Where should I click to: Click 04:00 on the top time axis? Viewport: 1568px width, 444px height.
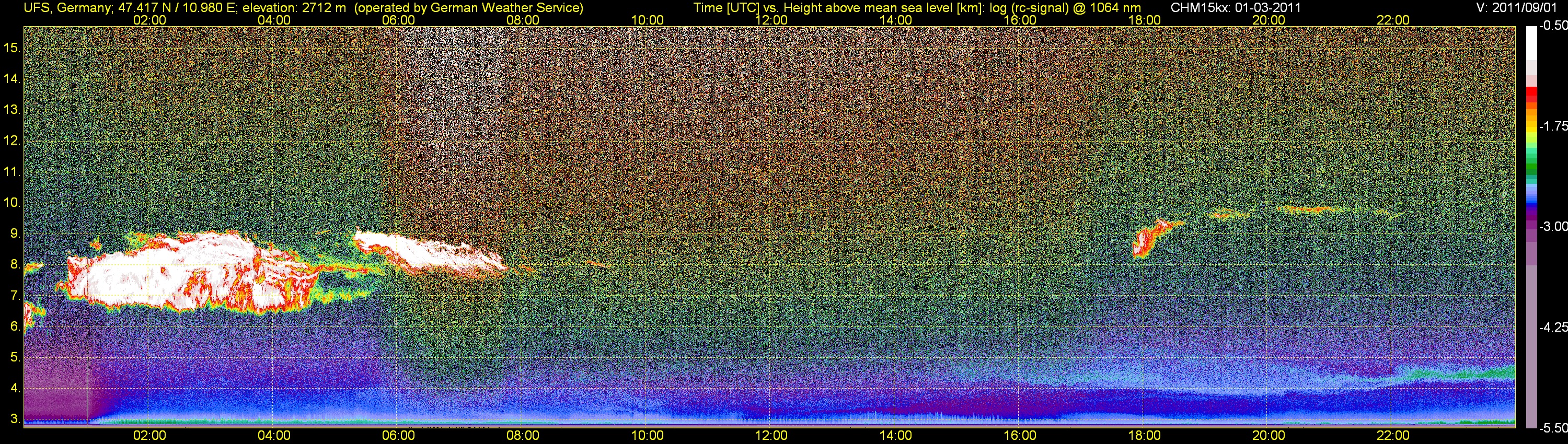coord(274,20)
